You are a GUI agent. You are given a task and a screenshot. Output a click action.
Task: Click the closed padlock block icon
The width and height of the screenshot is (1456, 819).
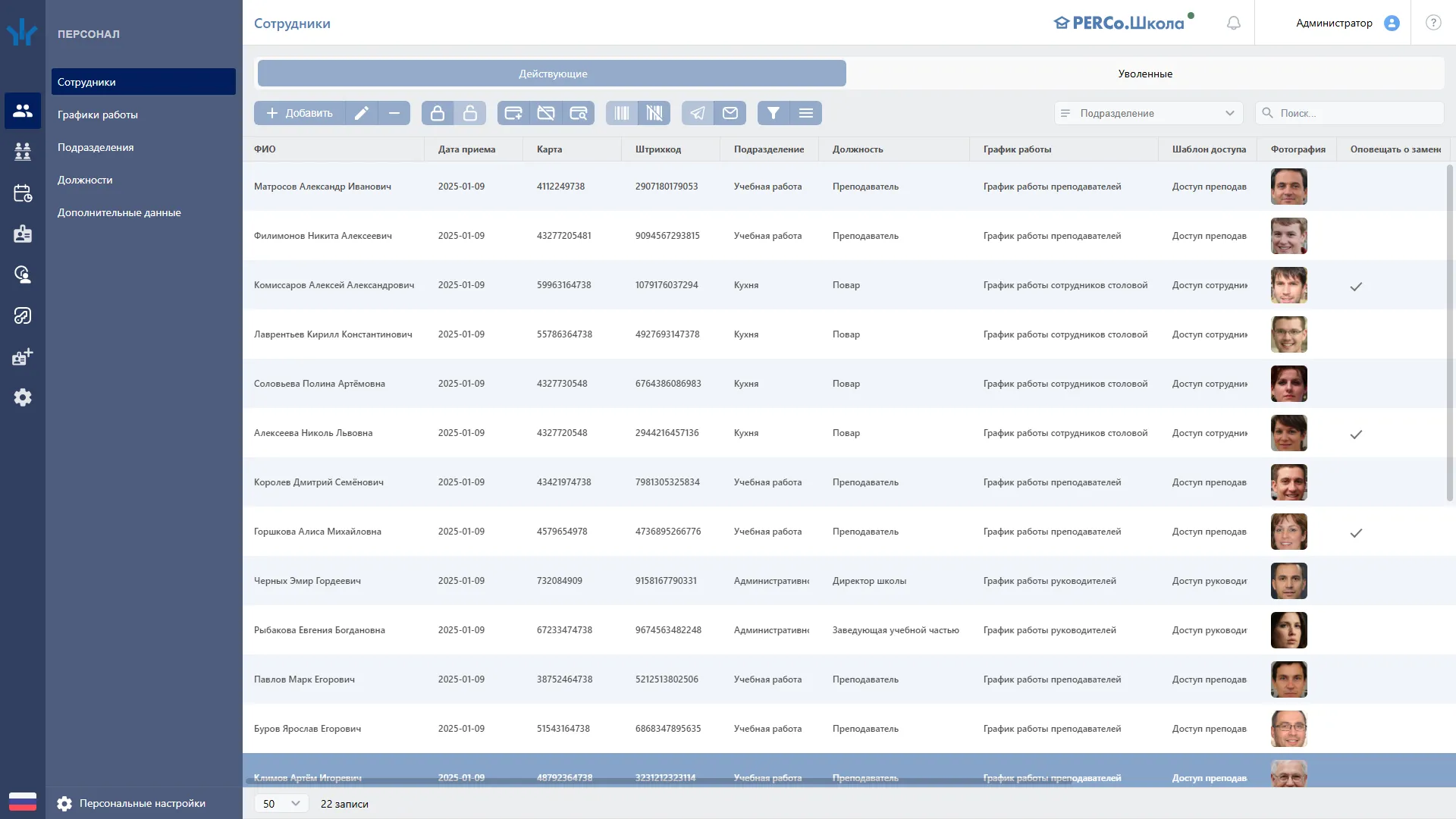click(x=438, y=113)
